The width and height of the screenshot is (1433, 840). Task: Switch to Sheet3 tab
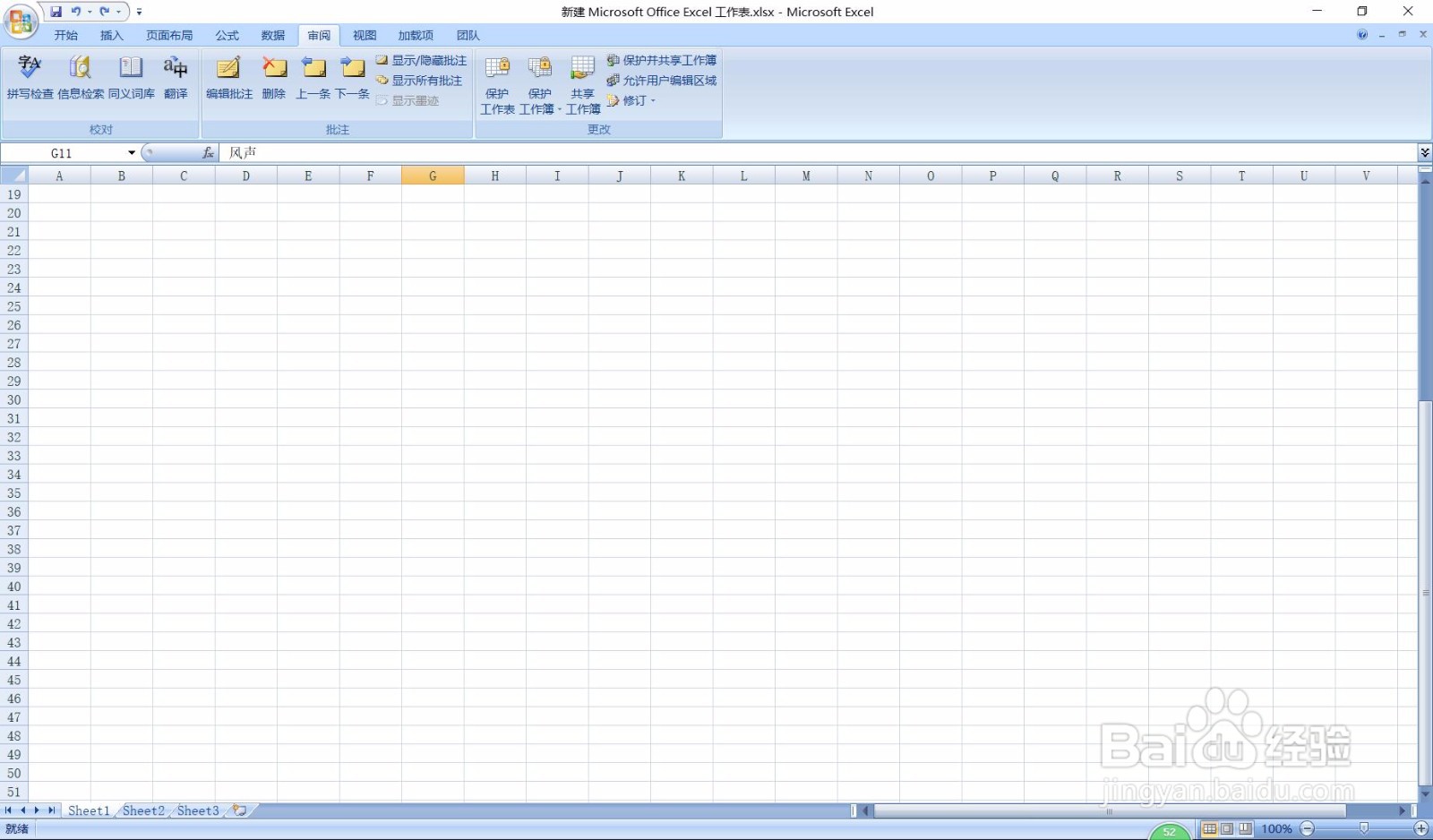(x=198, y=810)
